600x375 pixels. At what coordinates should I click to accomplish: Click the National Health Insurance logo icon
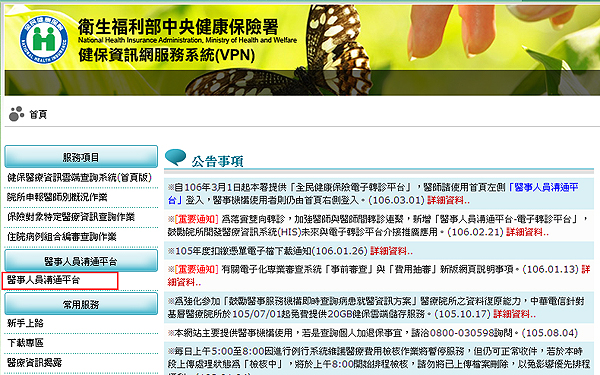coord(44,40)
